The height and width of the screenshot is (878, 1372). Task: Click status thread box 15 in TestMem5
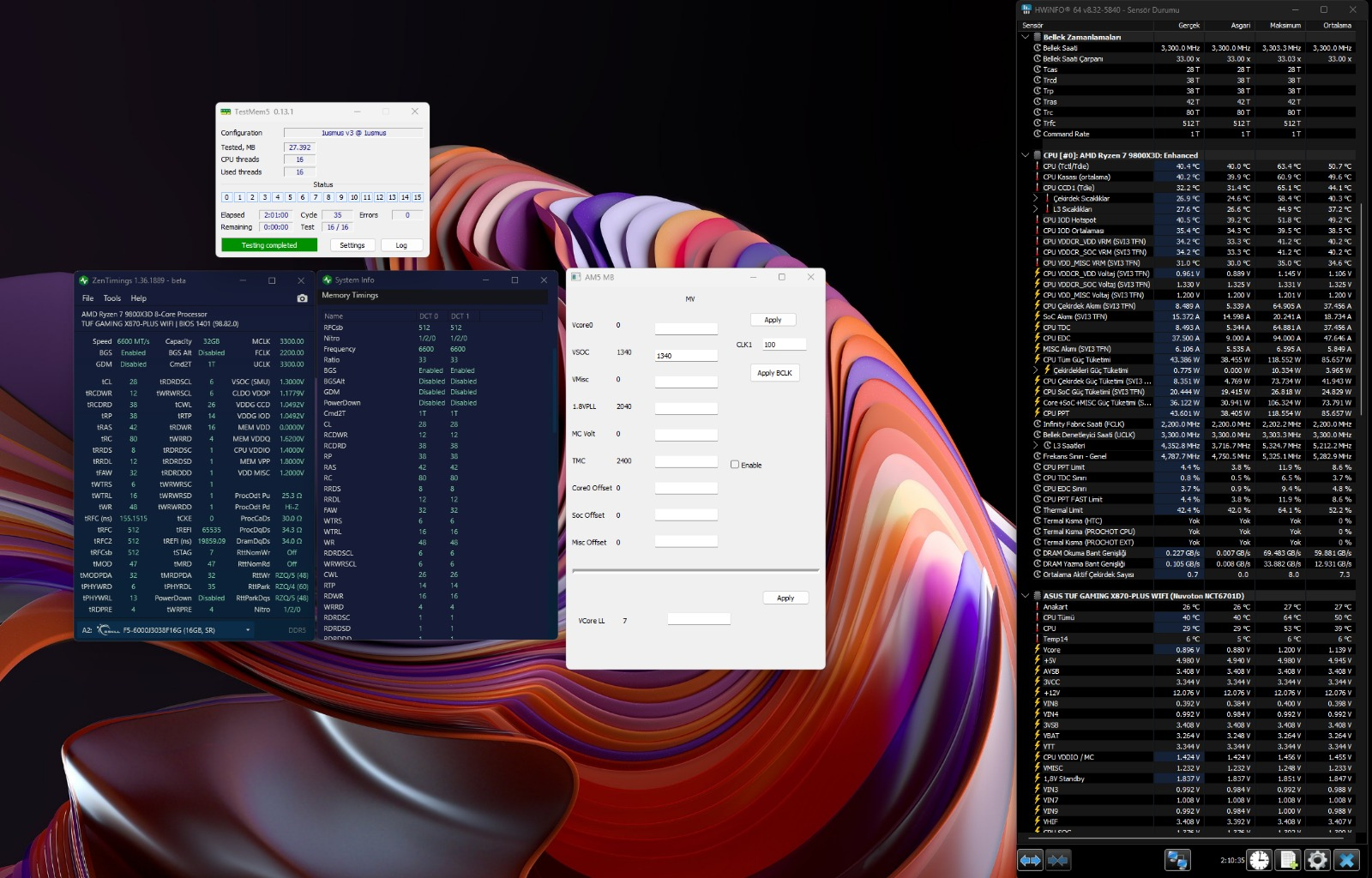tap(418, 197)
